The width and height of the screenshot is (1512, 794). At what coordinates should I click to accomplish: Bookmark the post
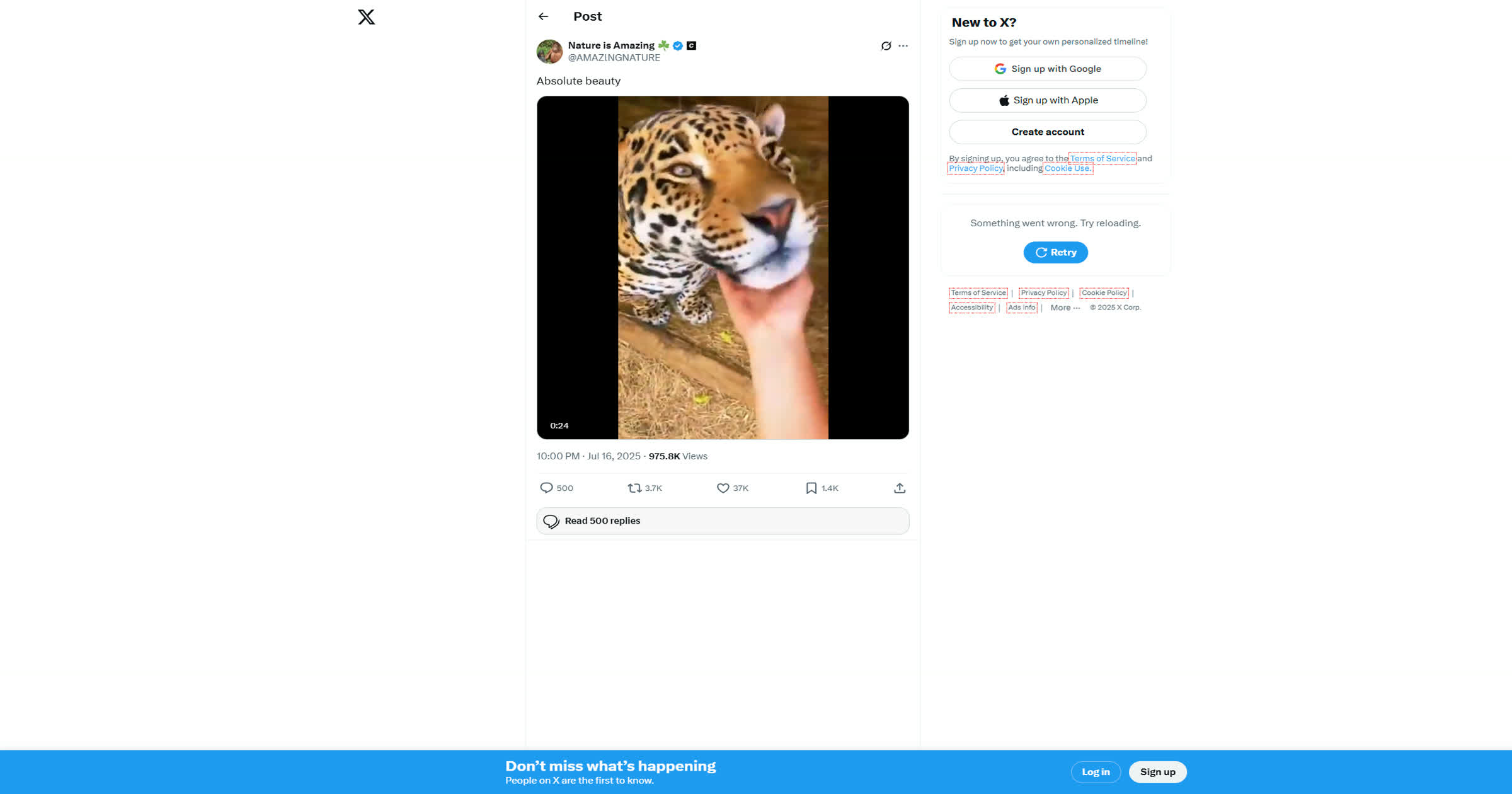811,488
